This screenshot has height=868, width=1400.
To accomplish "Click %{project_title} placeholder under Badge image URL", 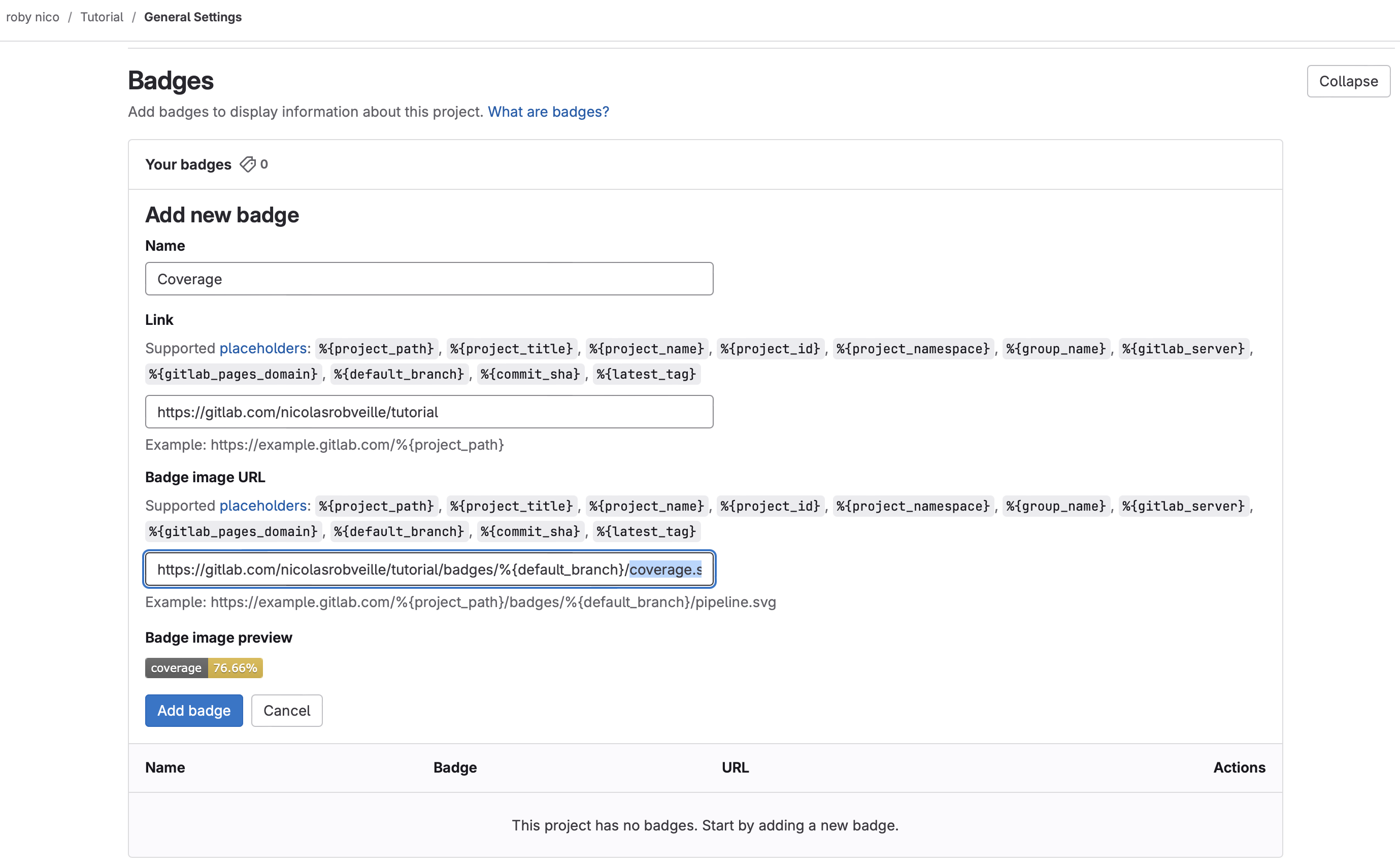I will 512,506.
